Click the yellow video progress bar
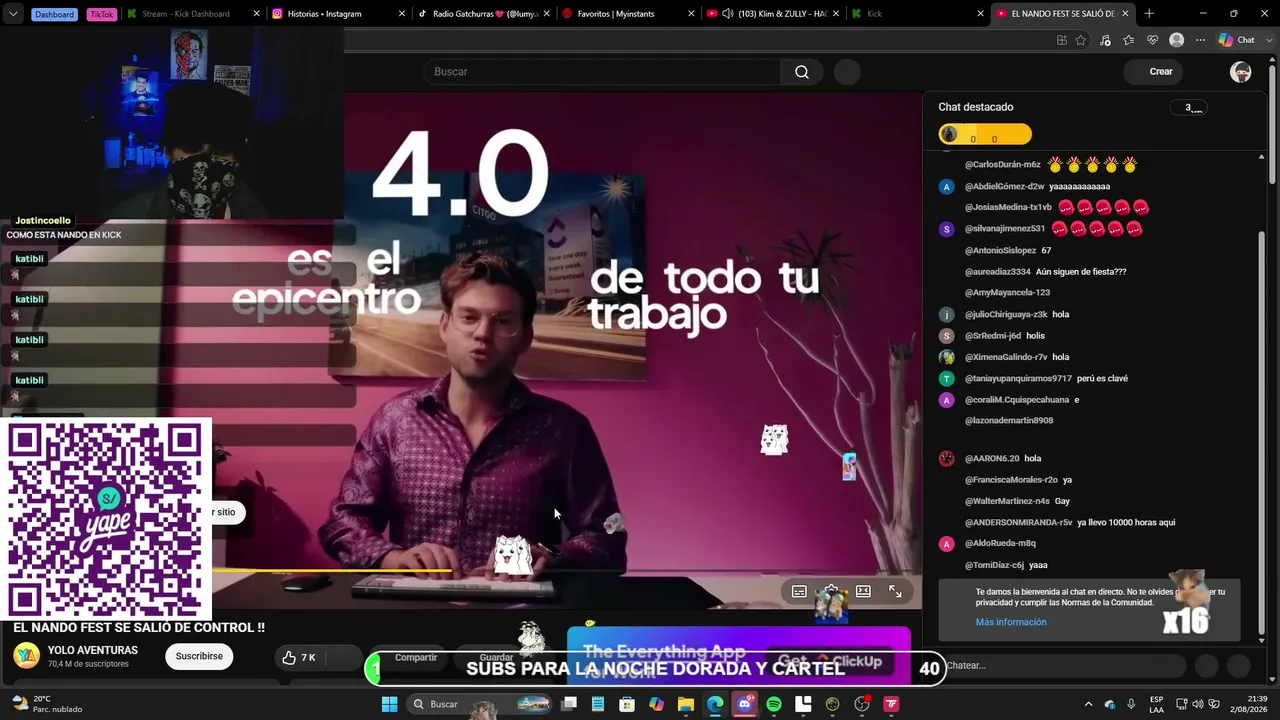The height and width of the screenshot is (720, 1280). [331, 571]
